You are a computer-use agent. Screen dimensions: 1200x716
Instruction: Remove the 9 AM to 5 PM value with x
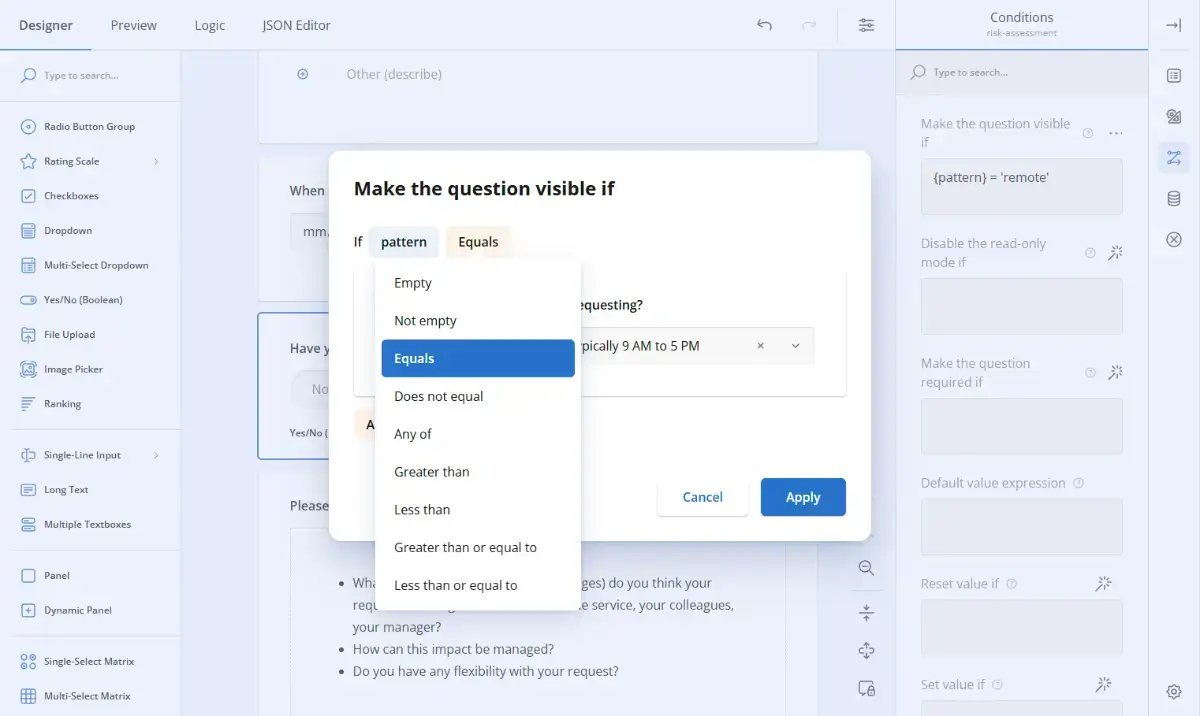(760, 345)
